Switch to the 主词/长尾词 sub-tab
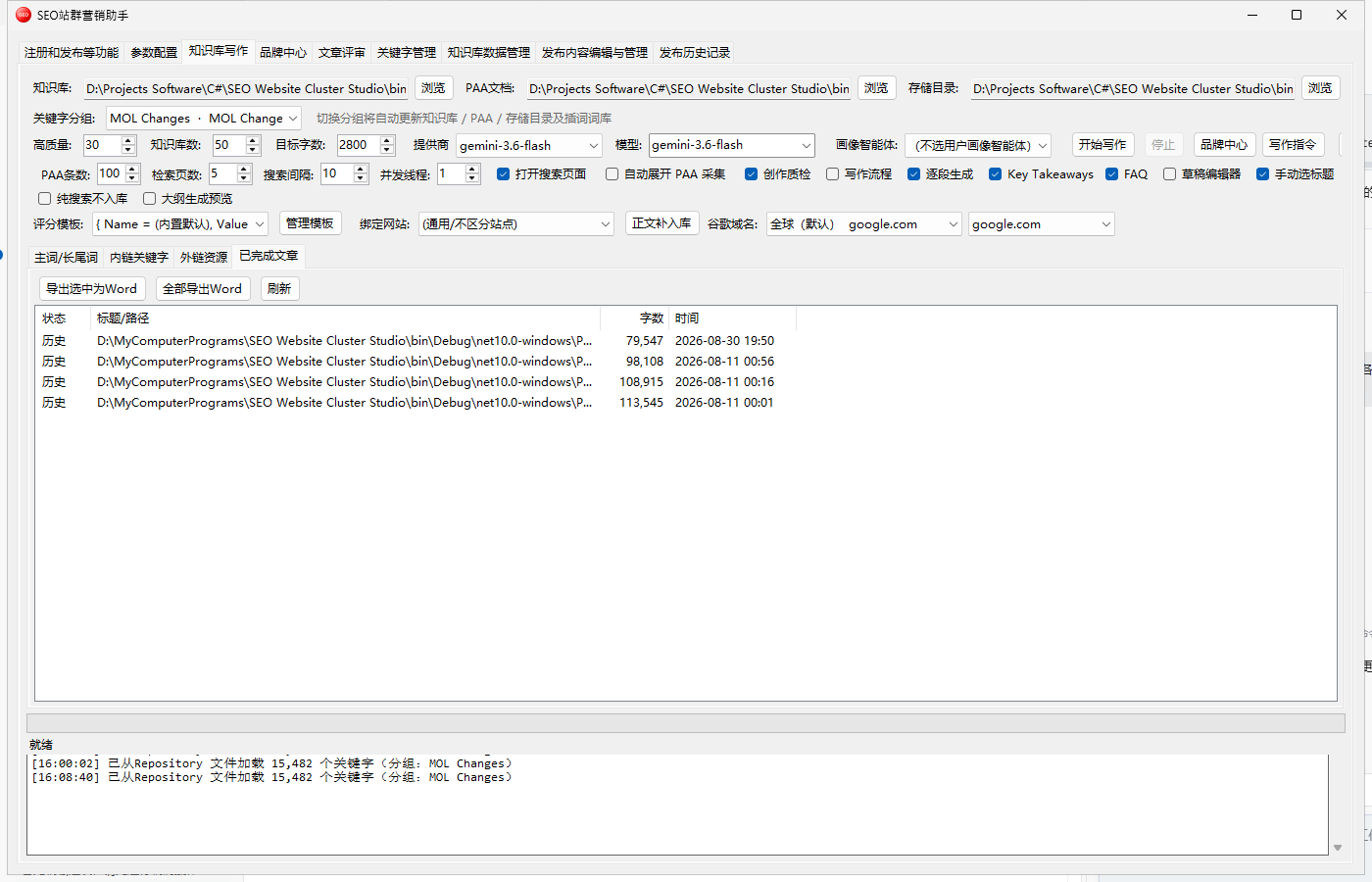This screenshot has height=882, width=1372. point(66,258)
